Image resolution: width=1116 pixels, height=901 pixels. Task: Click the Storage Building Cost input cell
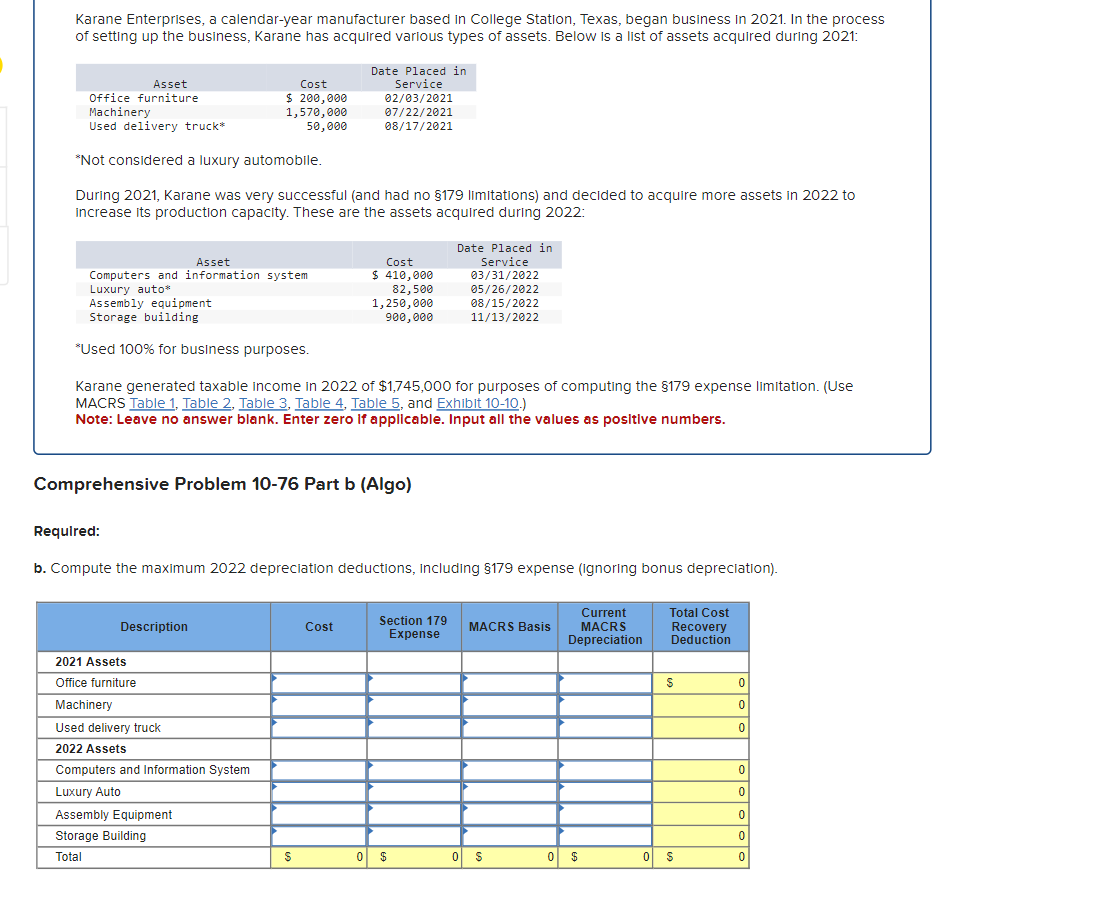tap(319, 836)
